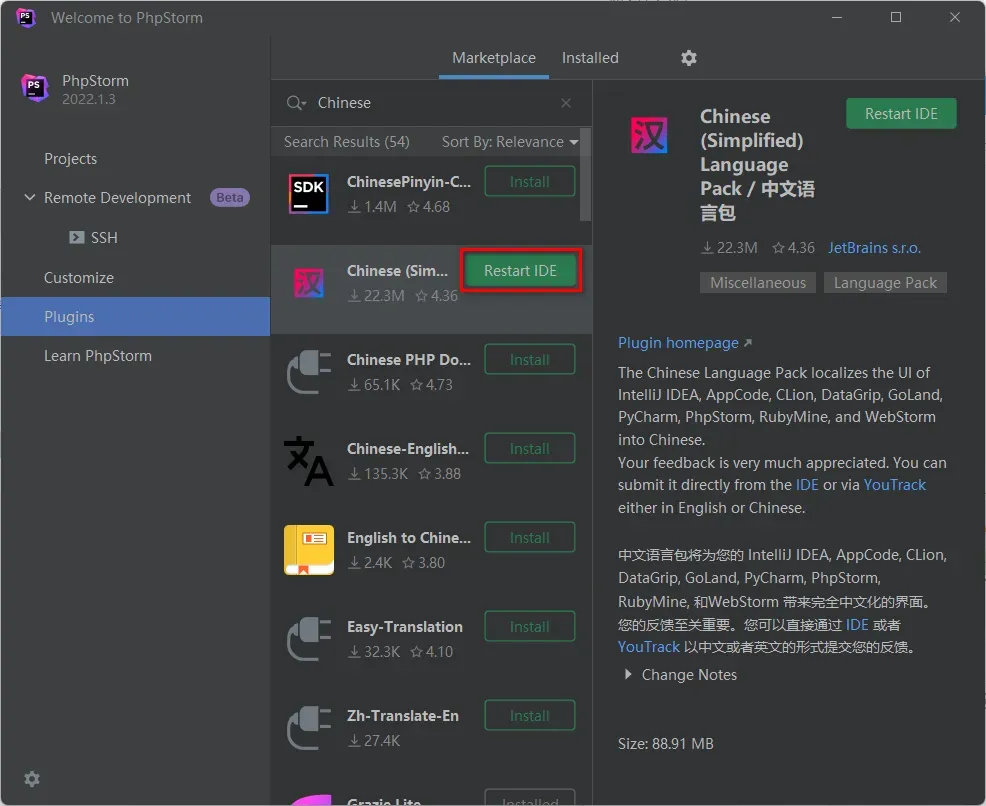
Task: Click the English to Chine... yellow book icon
Action: pyautogui.click(x=309, y=550)
